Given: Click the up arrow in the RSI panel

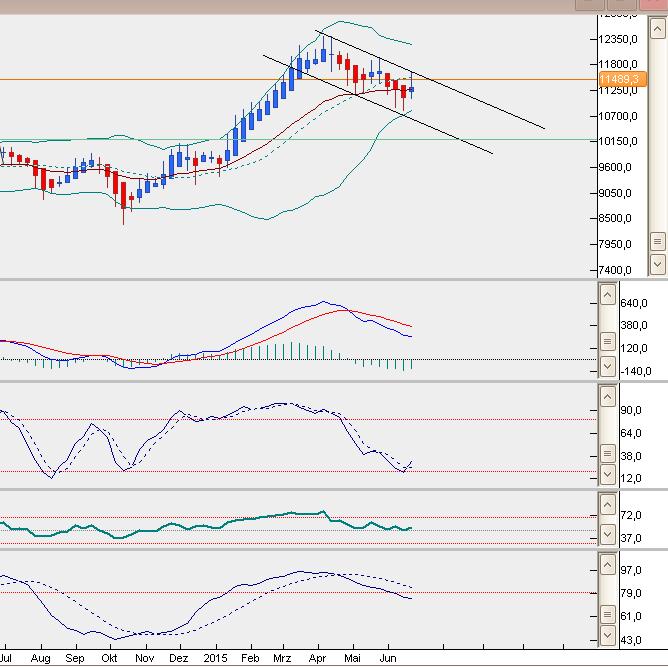Looking at the screenshot, I should (607, 505).
